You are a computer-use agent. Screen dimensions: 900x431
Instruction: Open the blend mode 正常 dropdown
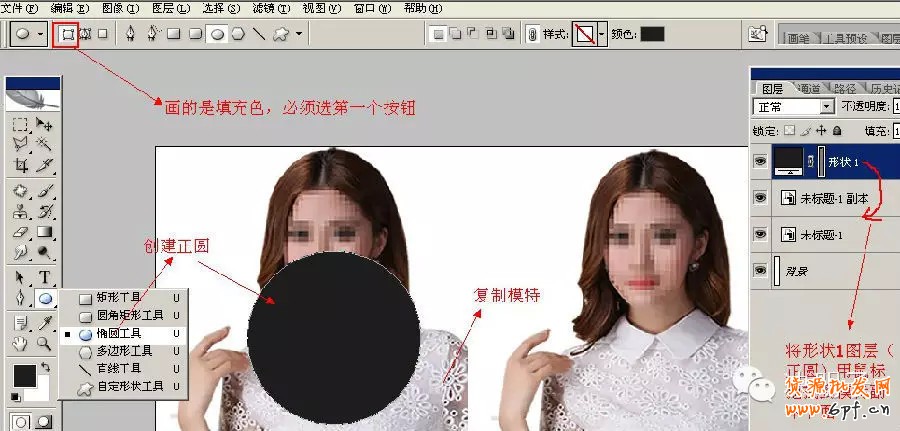826,106
